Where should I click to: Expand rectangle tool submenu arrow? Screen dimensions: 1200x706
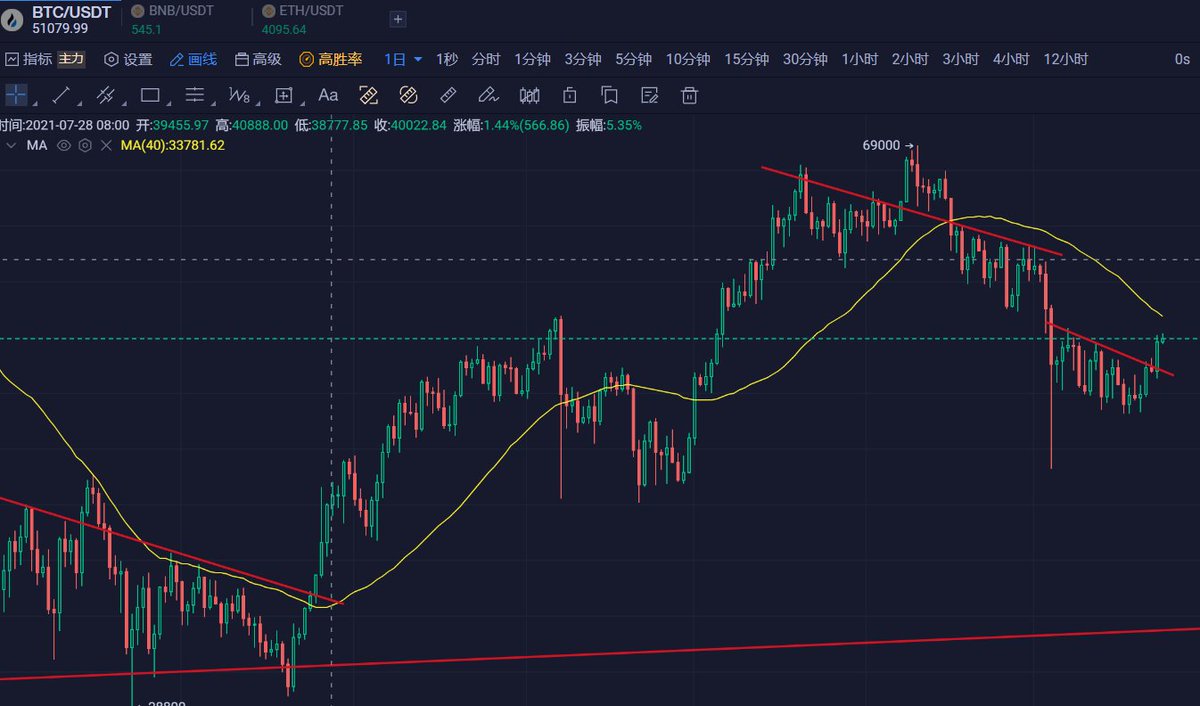click(168, 102)
